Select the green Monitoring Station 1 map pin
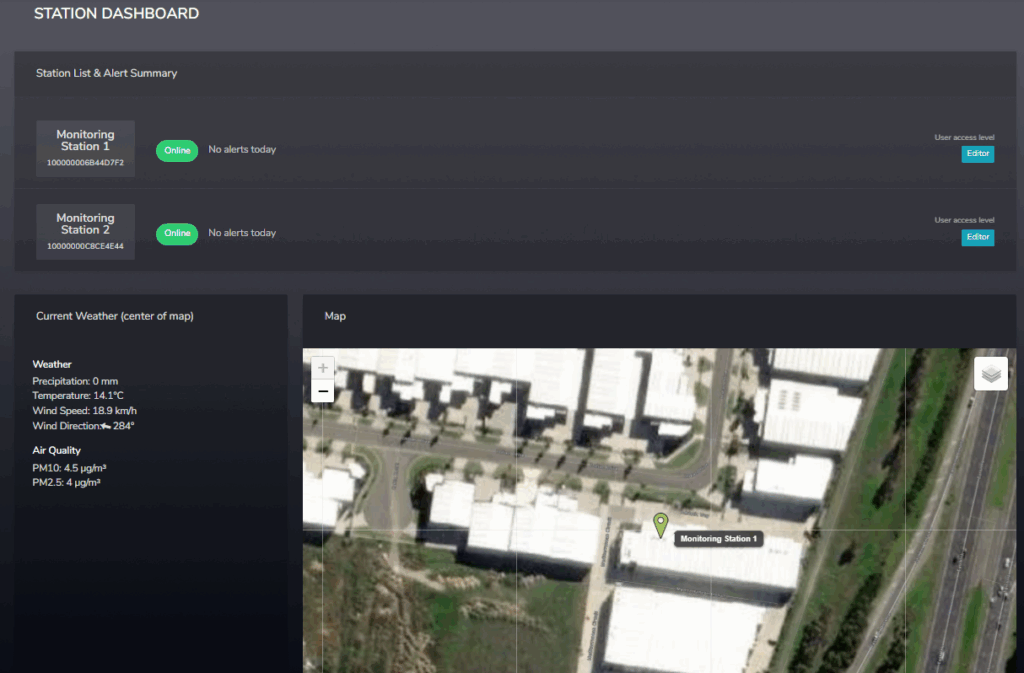1024x673 pixels. (x=661, y=524)
